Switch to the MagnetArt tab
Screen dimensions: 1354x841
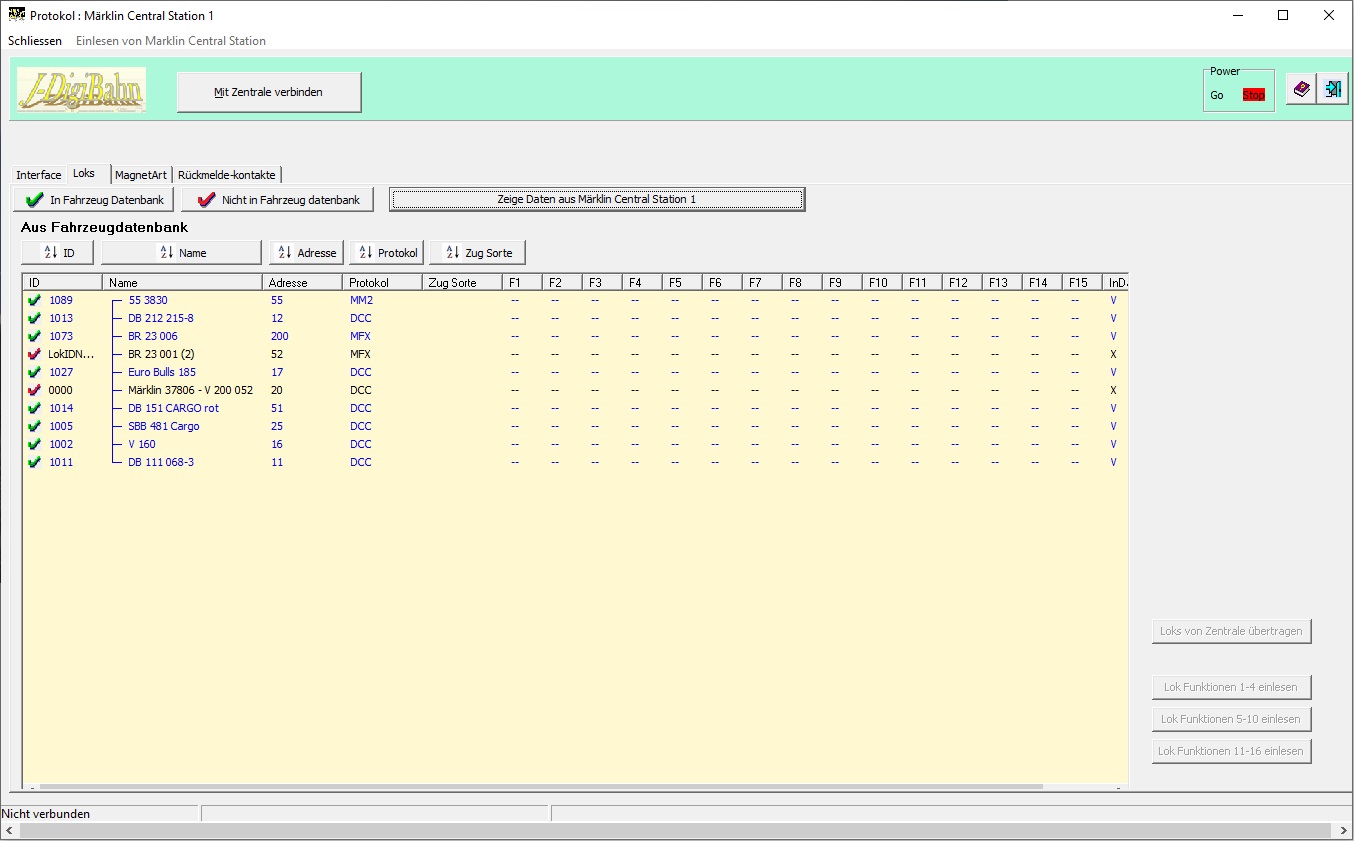pos(141,175)
